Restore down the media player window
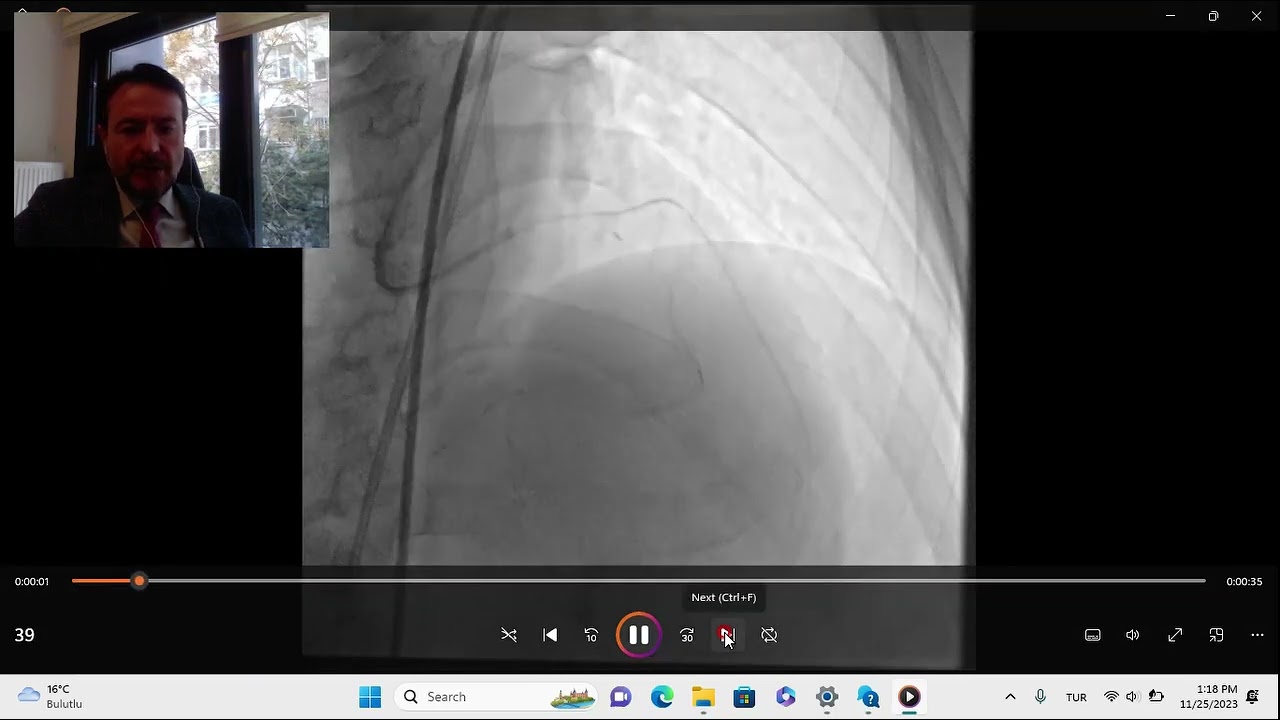 [x=1213, y=16]
